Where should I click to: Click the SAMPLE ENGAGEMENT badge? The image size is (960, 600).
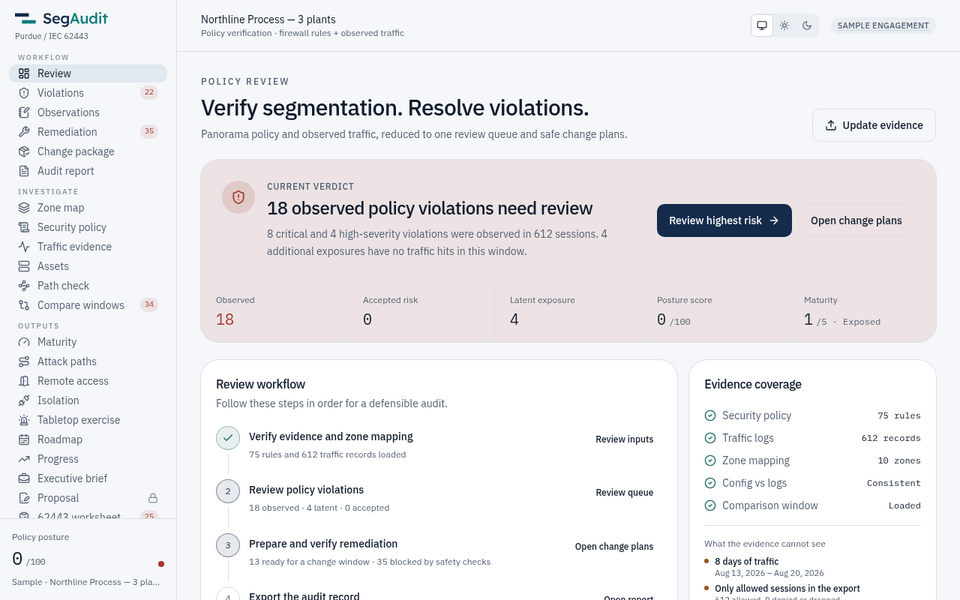click(x=883, y=26)
